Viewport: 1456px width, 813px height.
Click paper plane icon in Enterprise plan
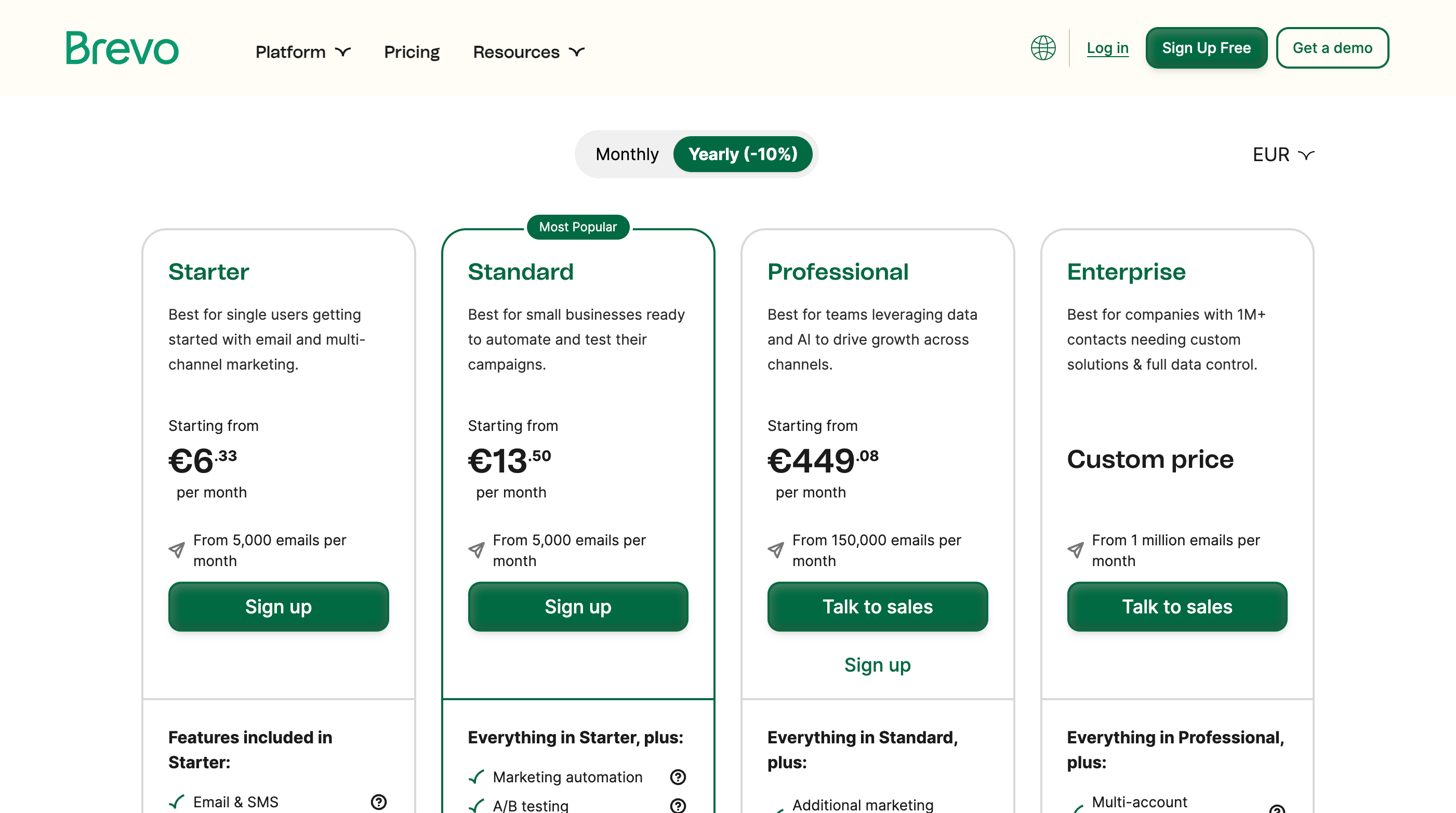coord(1075,549)
